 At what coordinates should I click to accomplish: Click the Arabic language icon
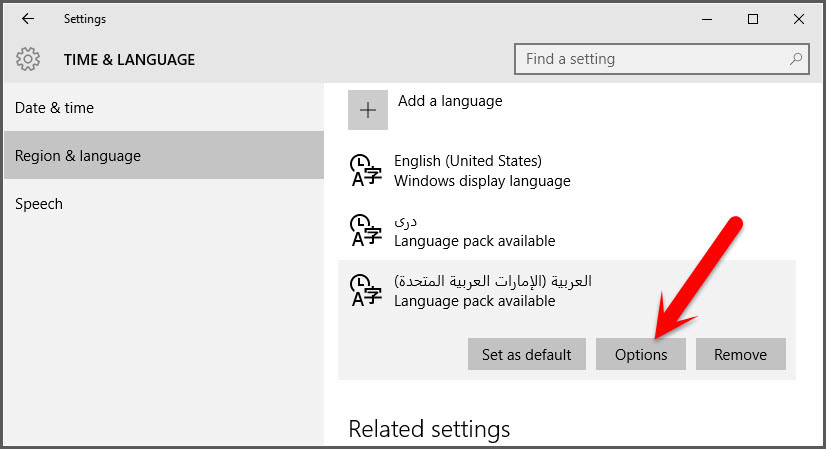[366, 290]
